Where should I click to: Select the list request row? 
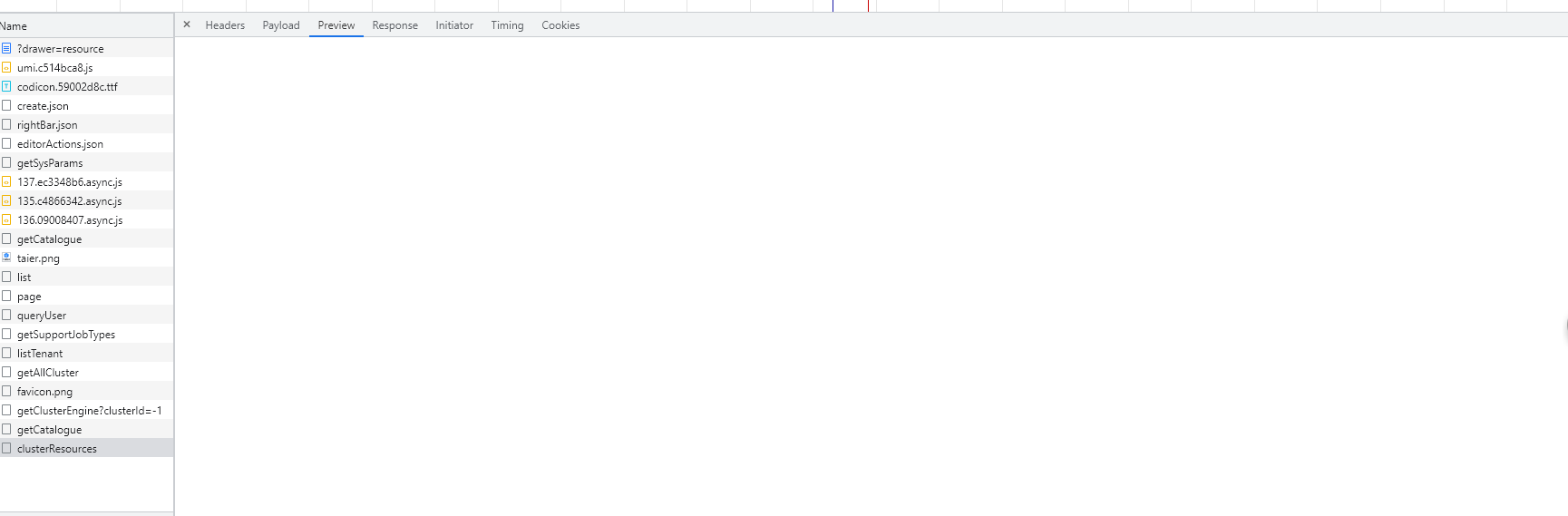coord(87,277)
